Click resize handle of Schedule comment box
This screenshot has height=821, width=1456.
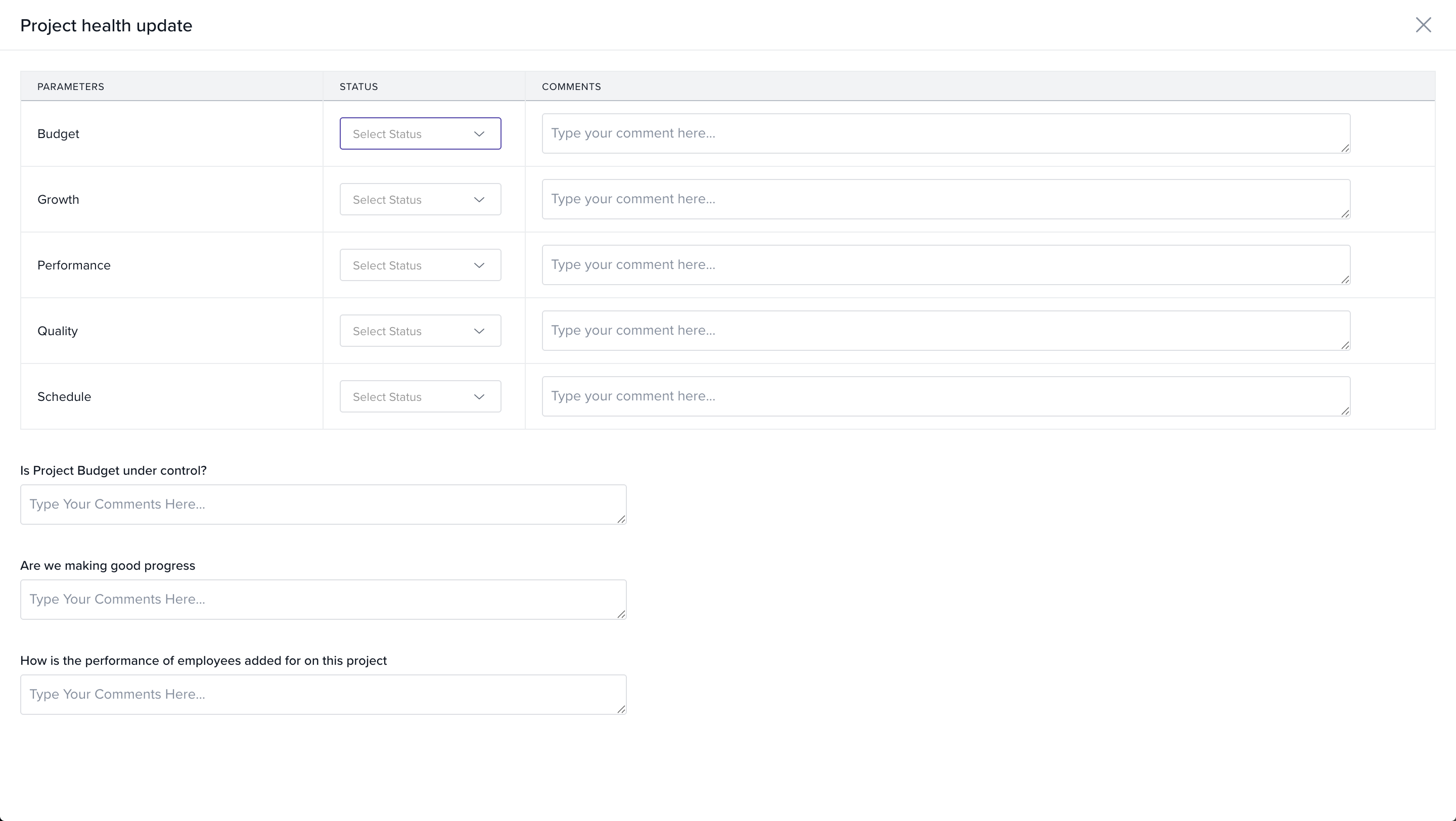point(1345,411)
